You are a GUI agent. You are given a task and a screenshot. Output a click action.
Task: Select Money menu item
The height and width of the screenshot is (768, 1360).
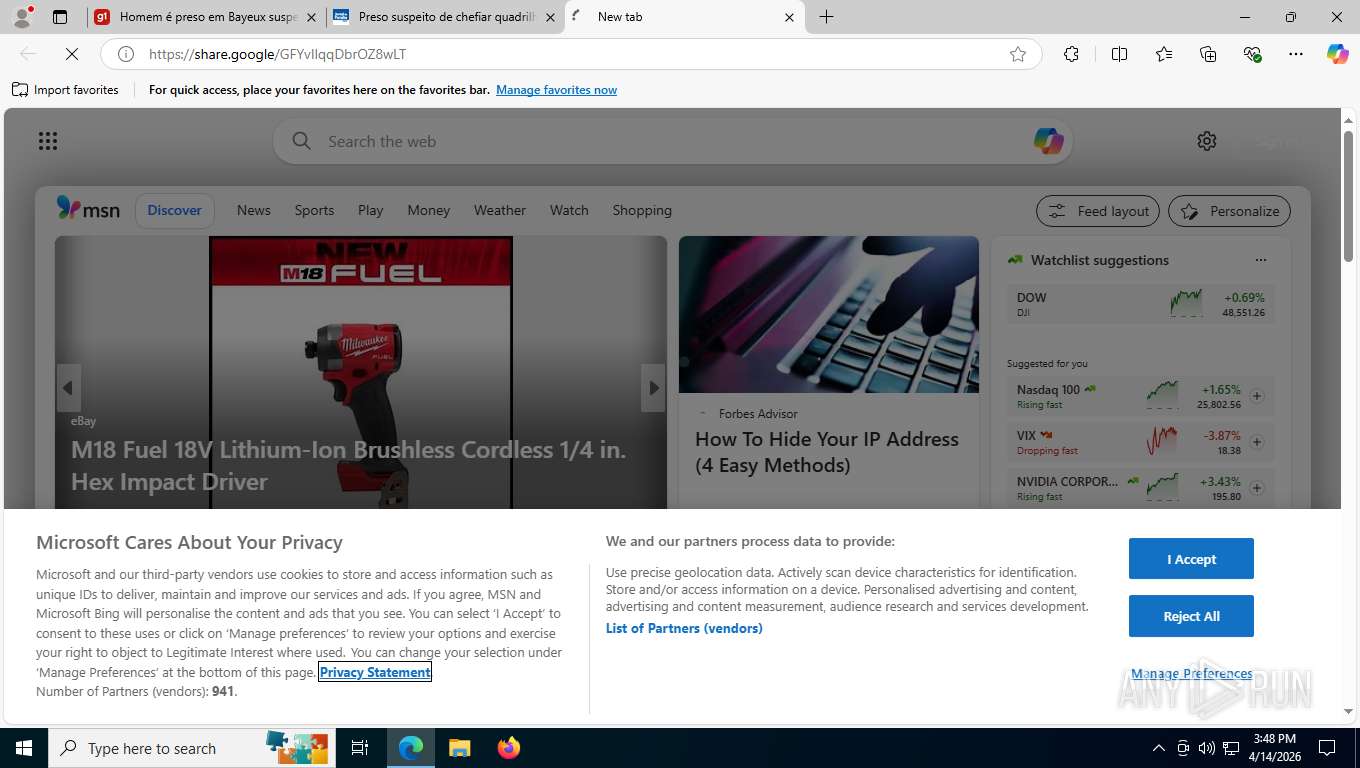point(429,210)
